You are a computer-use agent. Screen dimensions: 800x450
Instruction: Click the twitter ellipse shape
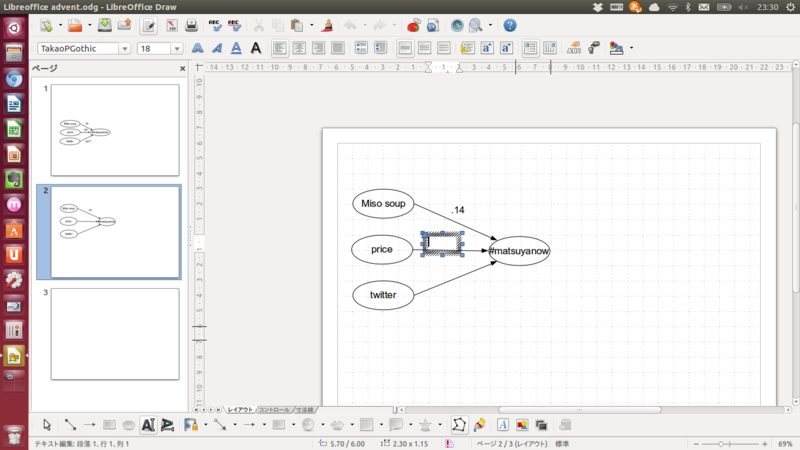click(x=383, y=294)
